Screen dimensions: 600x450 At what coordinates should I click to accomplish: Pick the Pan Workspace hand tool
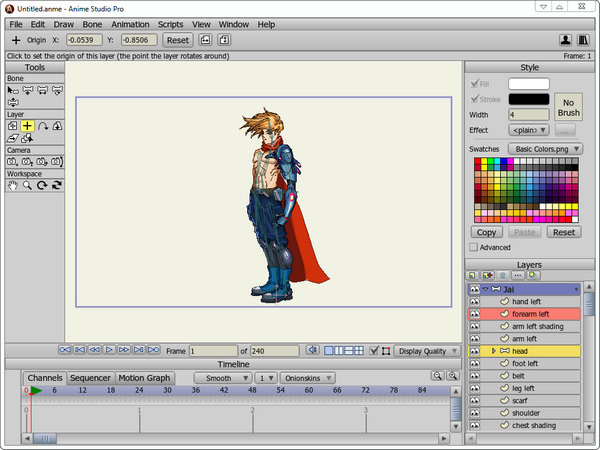13,185
